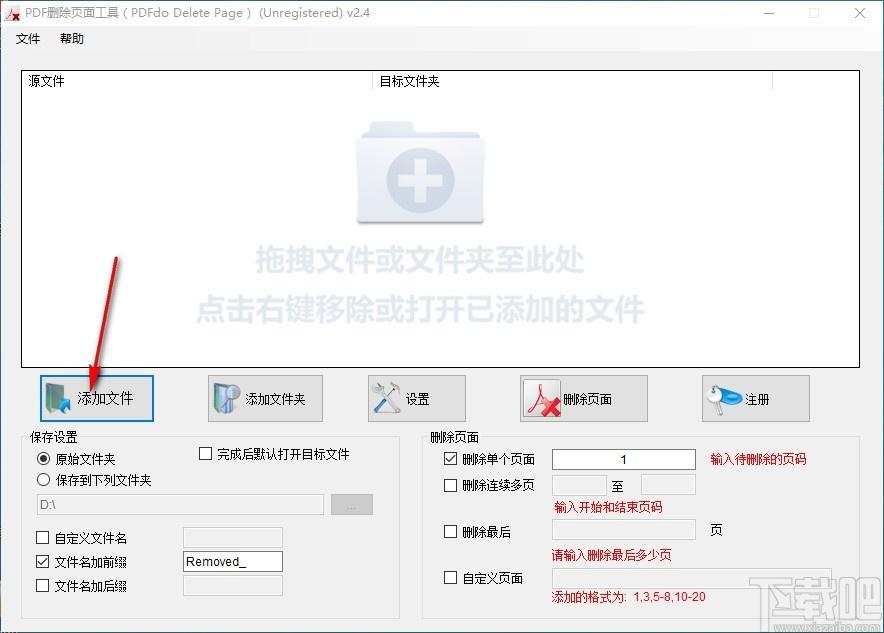Click the red hint 请输入删除最后多少页
The height and width of the screenshot is (633, 884).
pos(611,555)
